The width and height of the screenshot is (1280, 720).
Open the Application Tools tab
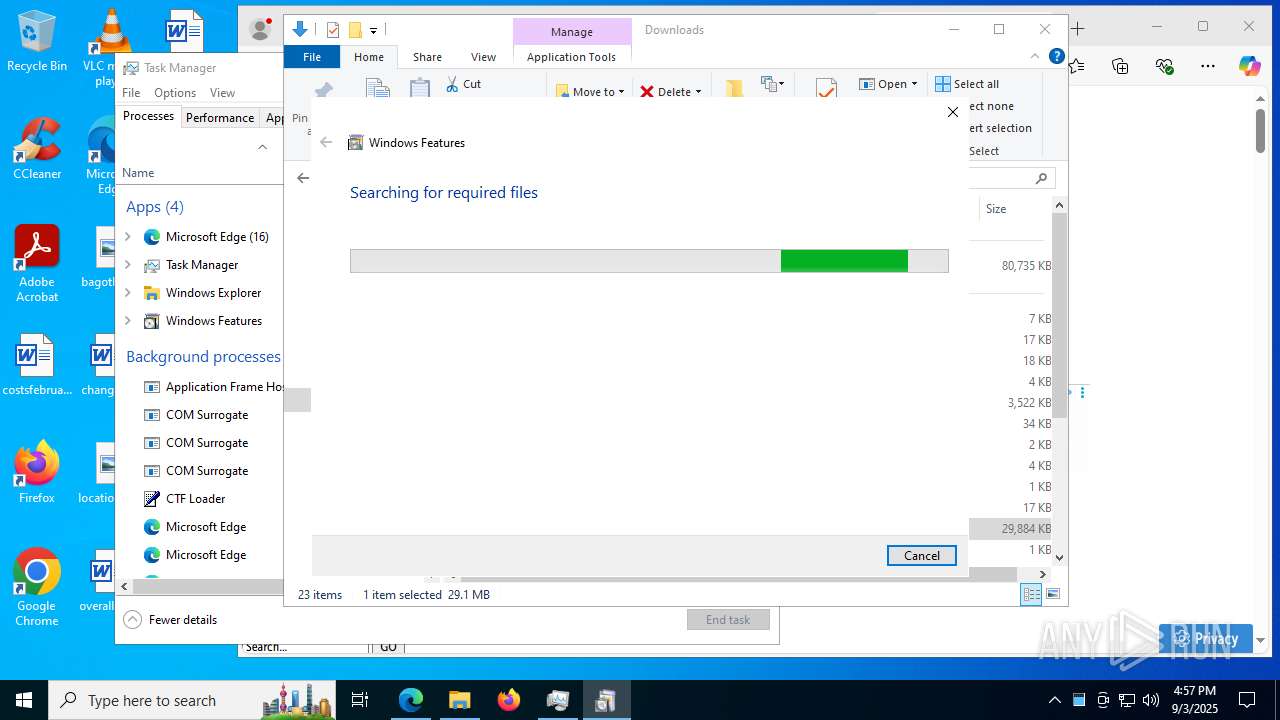point(571,57)
